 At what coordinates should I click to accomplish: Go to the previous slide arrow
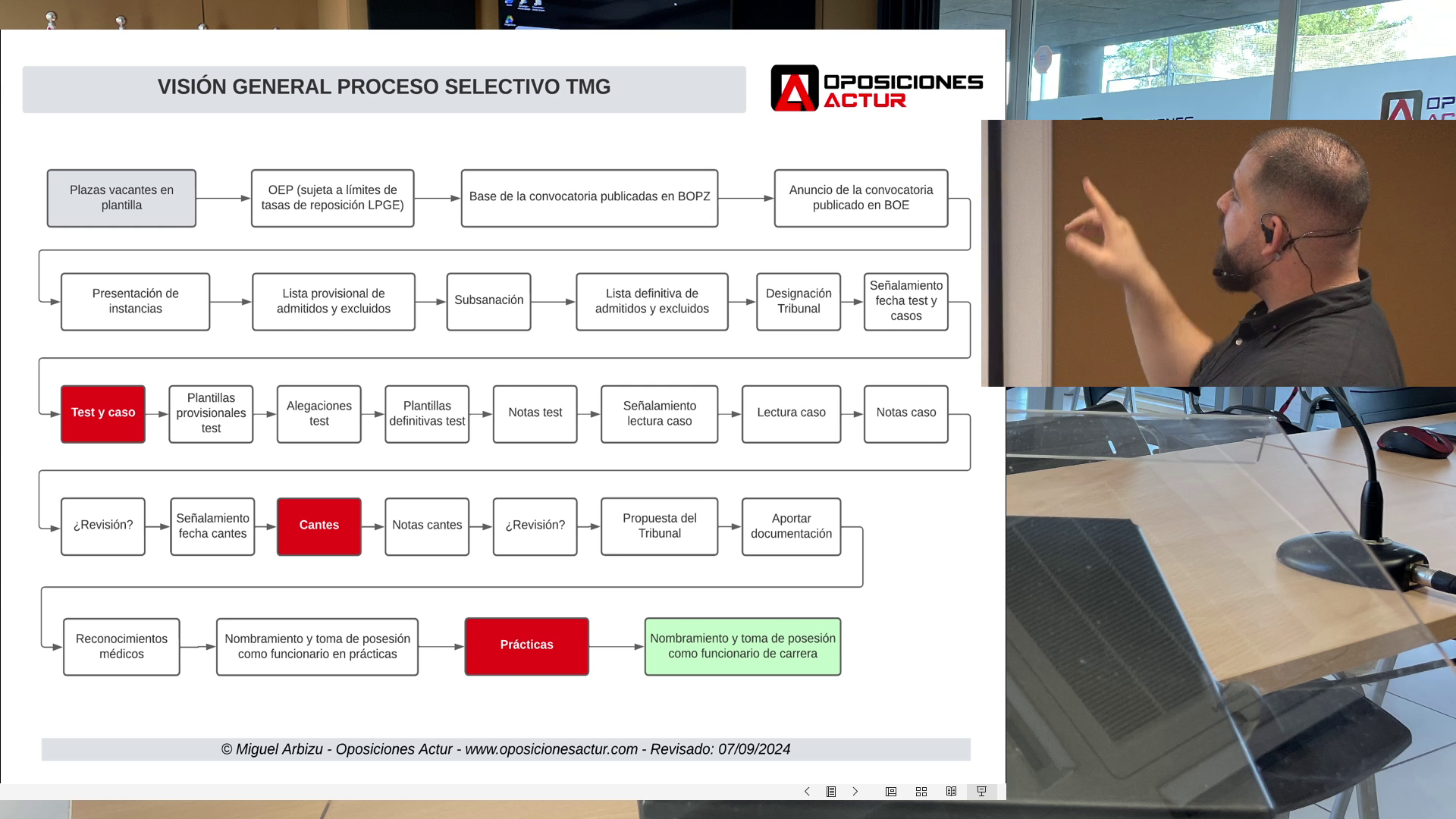point(807,791)
